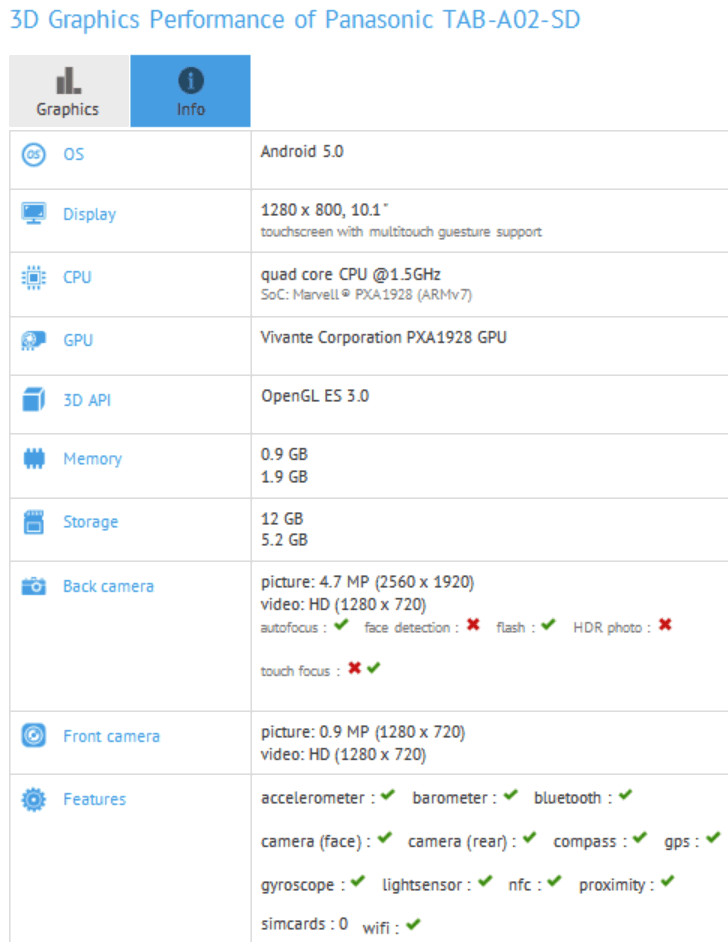Screen dimensions: 728x942
Task: Click the camera (rear) check mark
Action: tap(529, 837)
